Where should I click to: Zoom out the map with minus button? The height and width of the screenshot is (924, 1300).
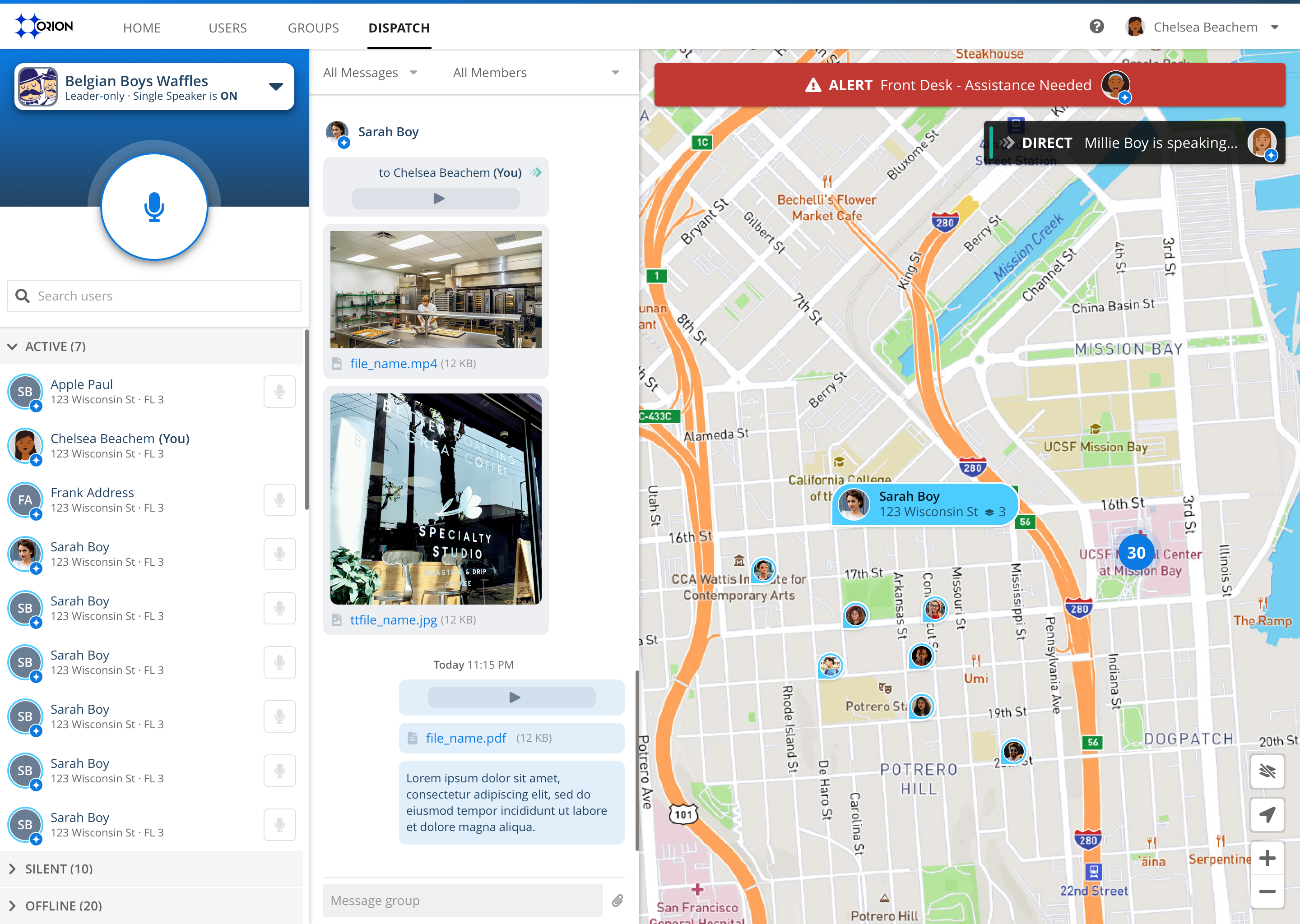(1267, 891)
